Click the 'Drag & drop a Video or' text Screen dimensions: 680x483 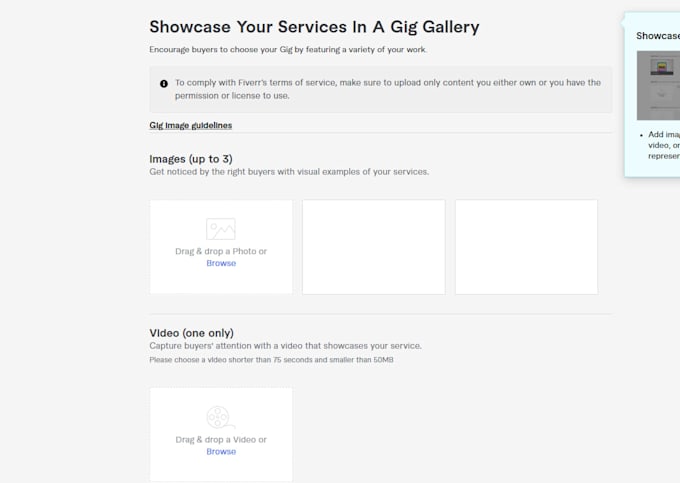click(221, 440)
